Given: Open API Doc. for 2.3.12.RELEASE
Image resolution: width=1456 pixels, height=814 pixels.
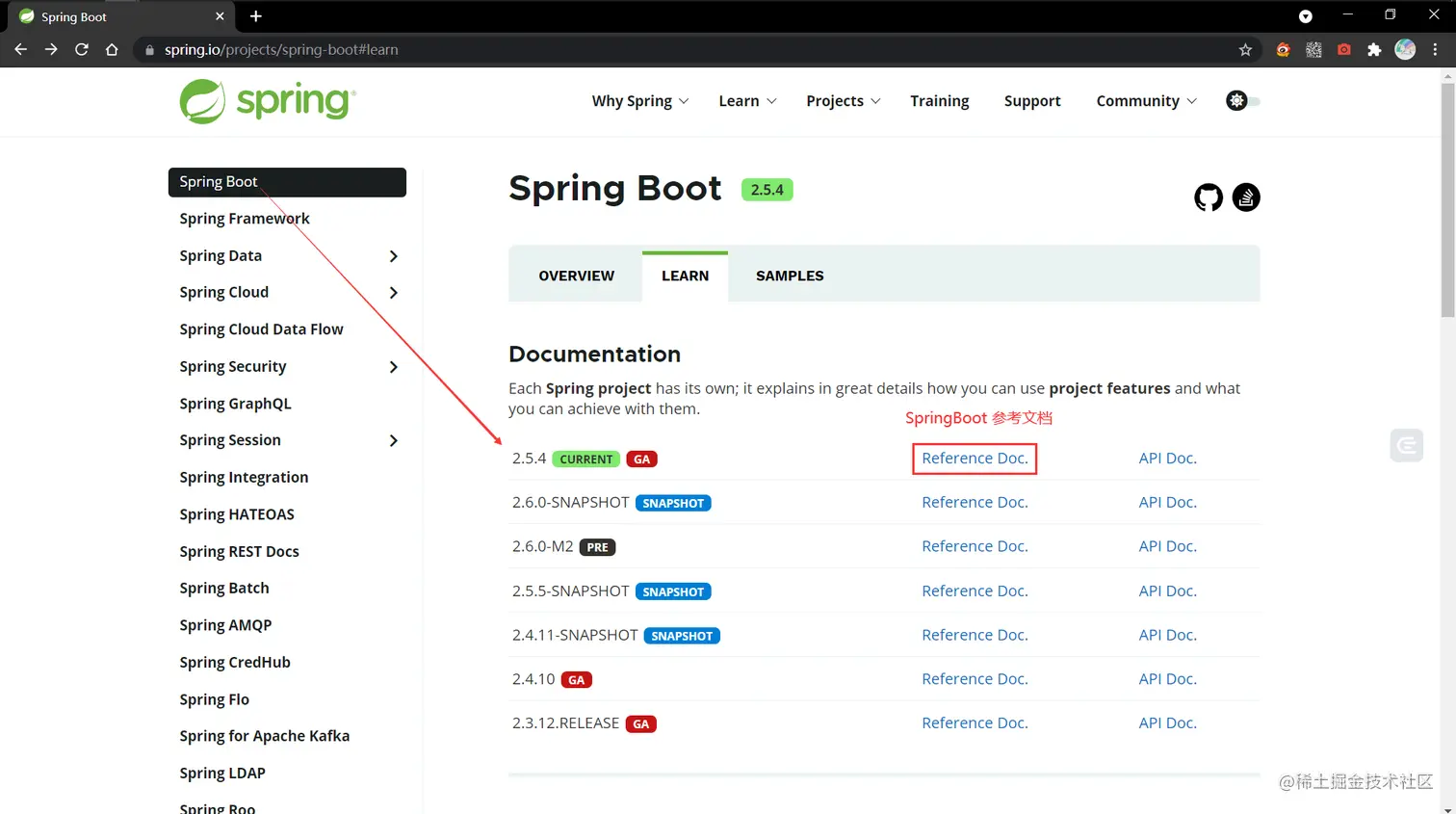Looking at the screenshot, I should (x=1167, y=723).
